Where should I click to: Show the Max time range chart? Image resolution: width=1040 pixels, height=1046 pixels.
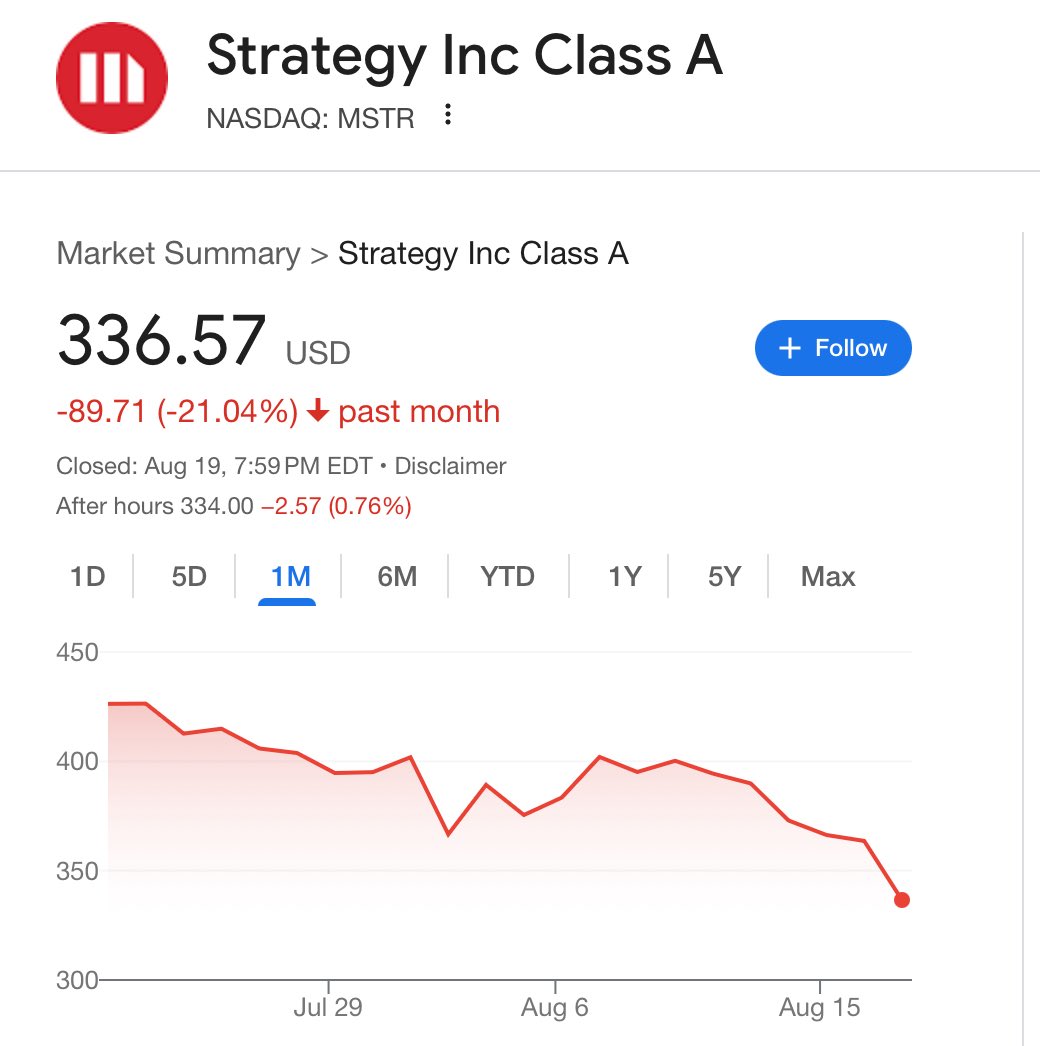coord(828,577)
